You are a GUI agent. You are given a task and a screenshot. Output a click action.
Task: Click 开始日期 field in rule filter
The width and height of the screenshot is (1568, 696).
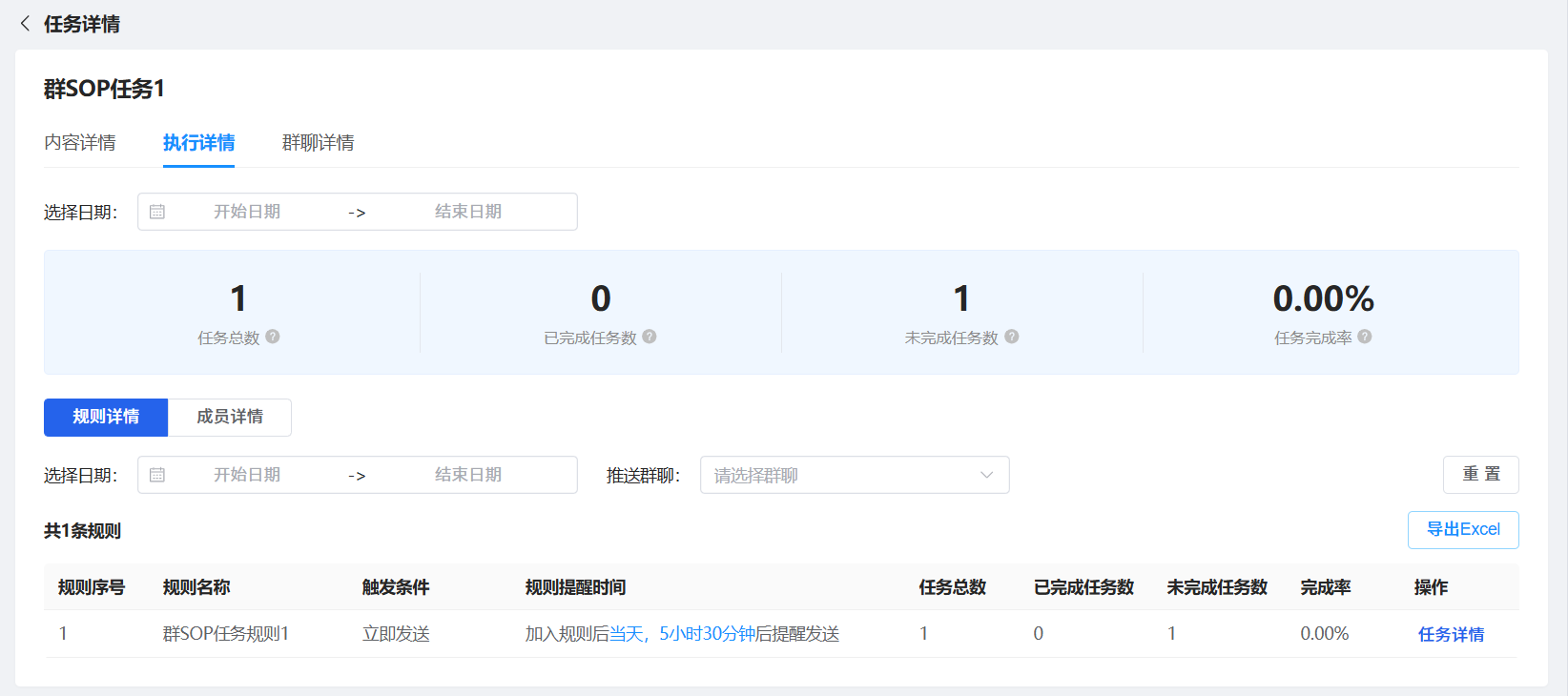(247, 475)
